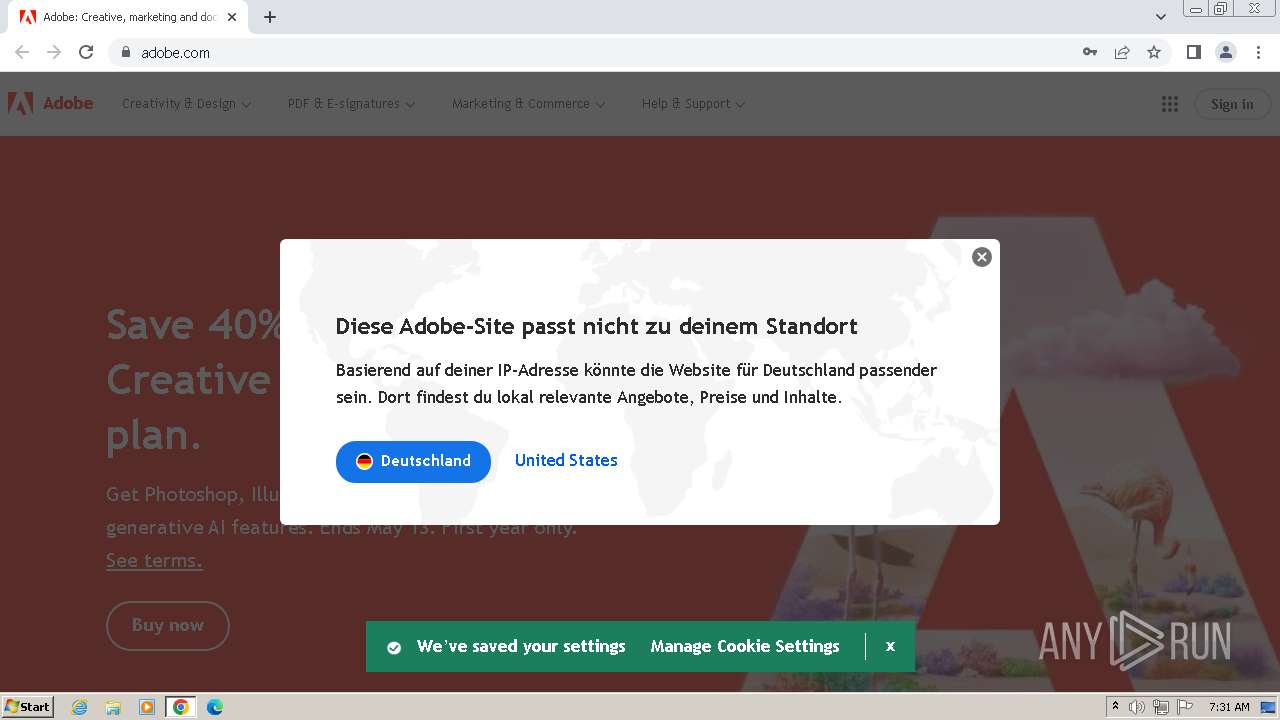Close the location dialog with X icon

point(982,257)
